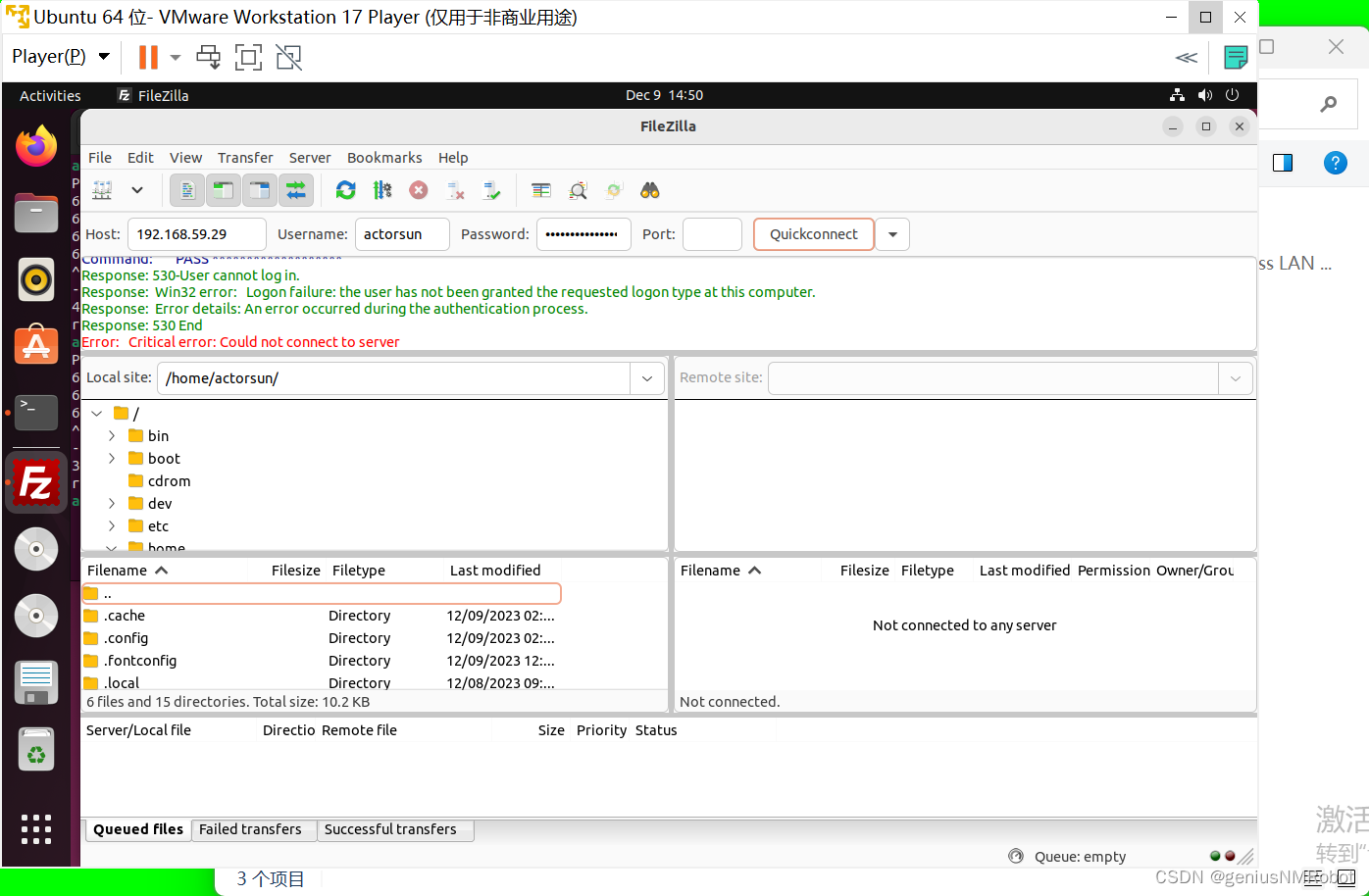Sort local files by Filesize header
The height and width of the screenshot is (896, 1369).
(x=296, y=571)
